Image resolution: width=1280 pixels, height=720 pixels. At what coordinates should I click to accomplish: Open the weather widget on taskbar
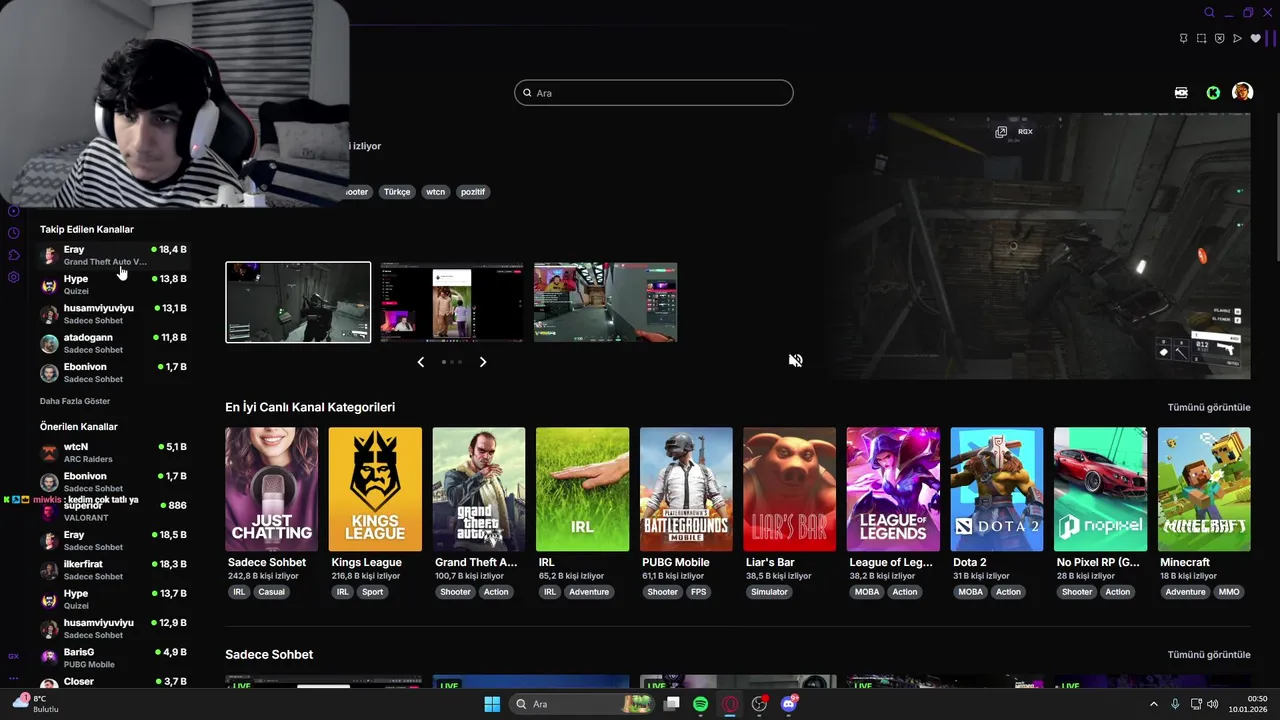click(x=35, y=704)
